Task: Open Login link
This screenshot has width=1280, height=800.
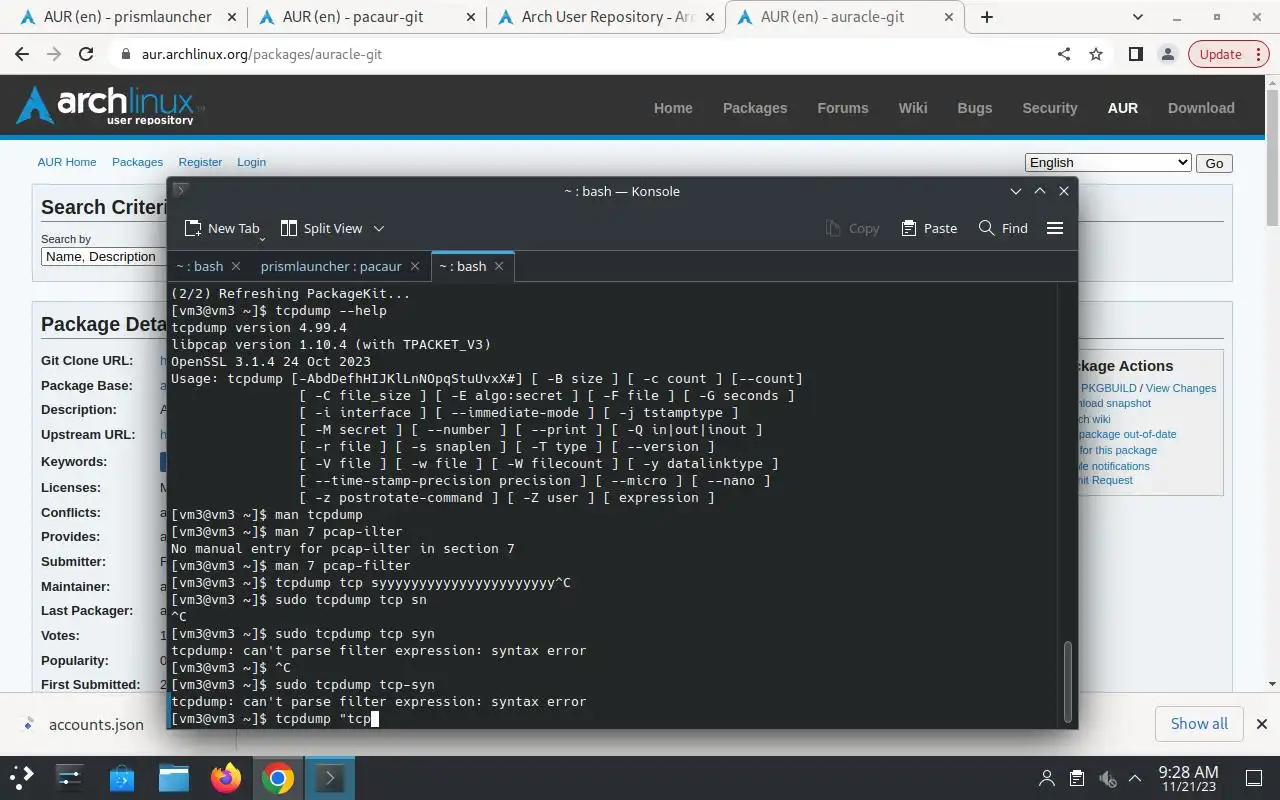Action: 251,162
